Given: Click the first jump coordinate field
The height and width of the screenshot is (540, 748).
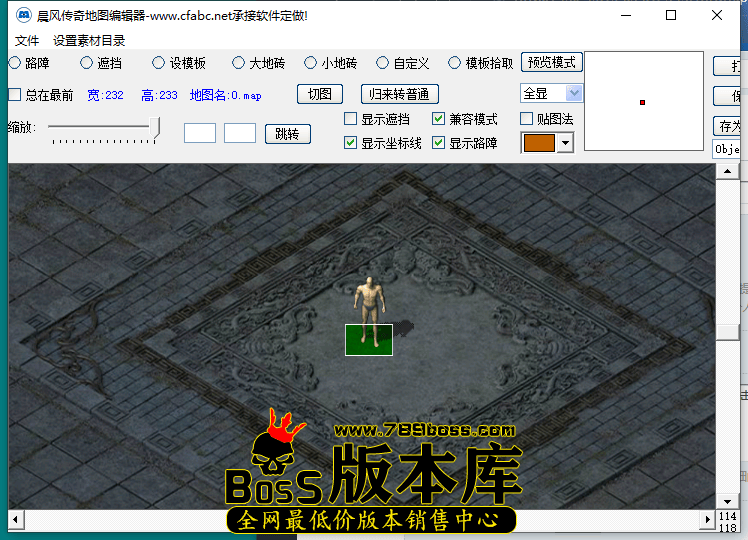Looking at the screenshot, I should coord(200,133).
